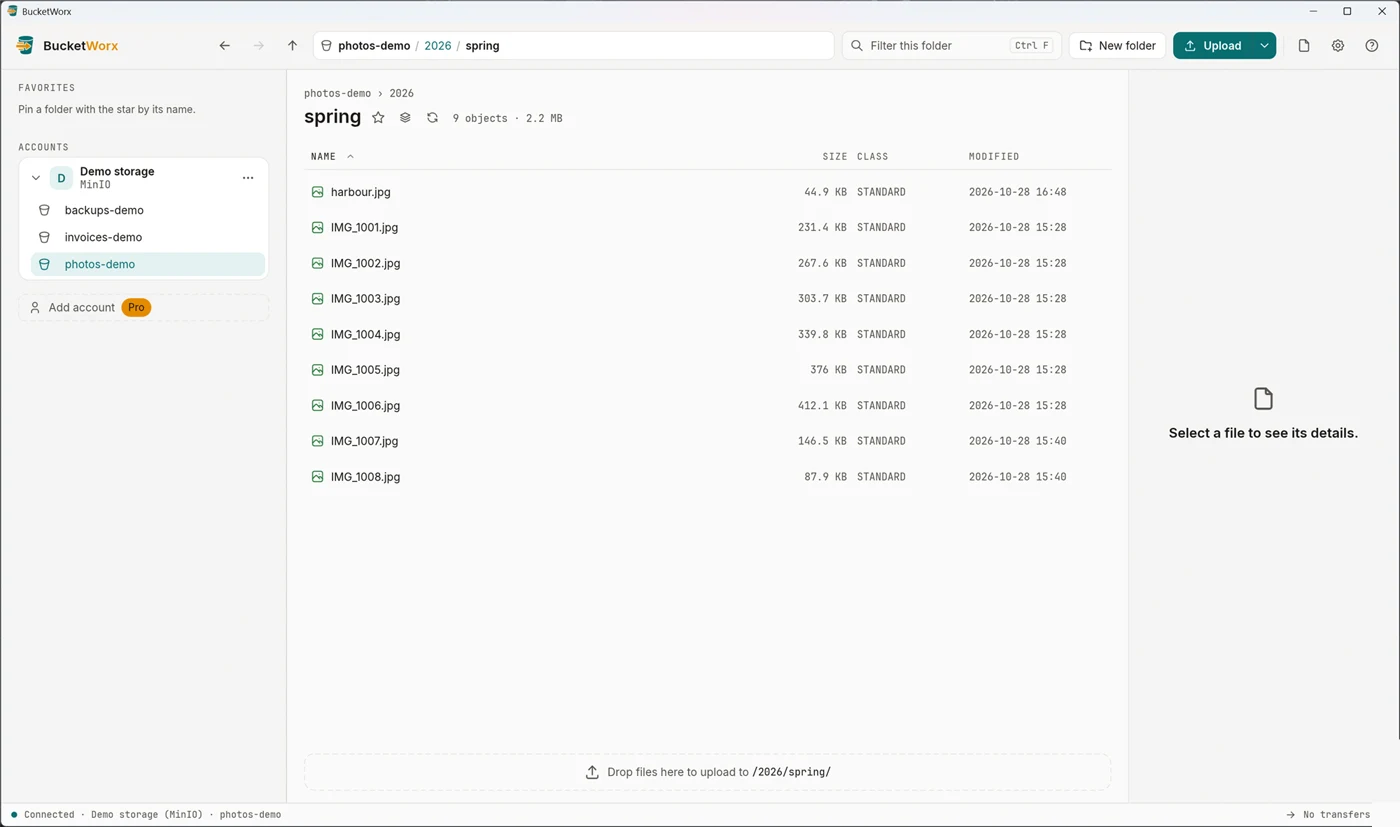Viewport: 1400px width, 827px height.
Task: Open settings gear icon
Action: coord(1338,46)
